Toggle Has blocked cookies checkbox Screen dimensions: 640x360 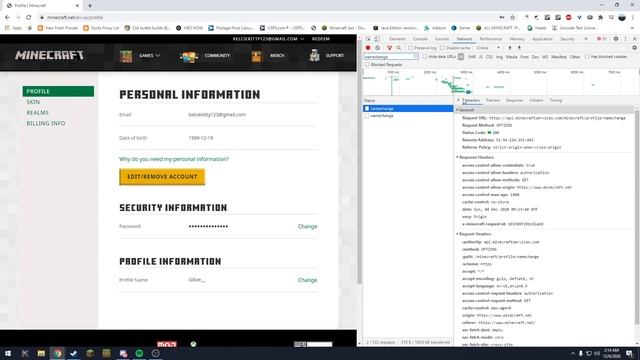587,57
